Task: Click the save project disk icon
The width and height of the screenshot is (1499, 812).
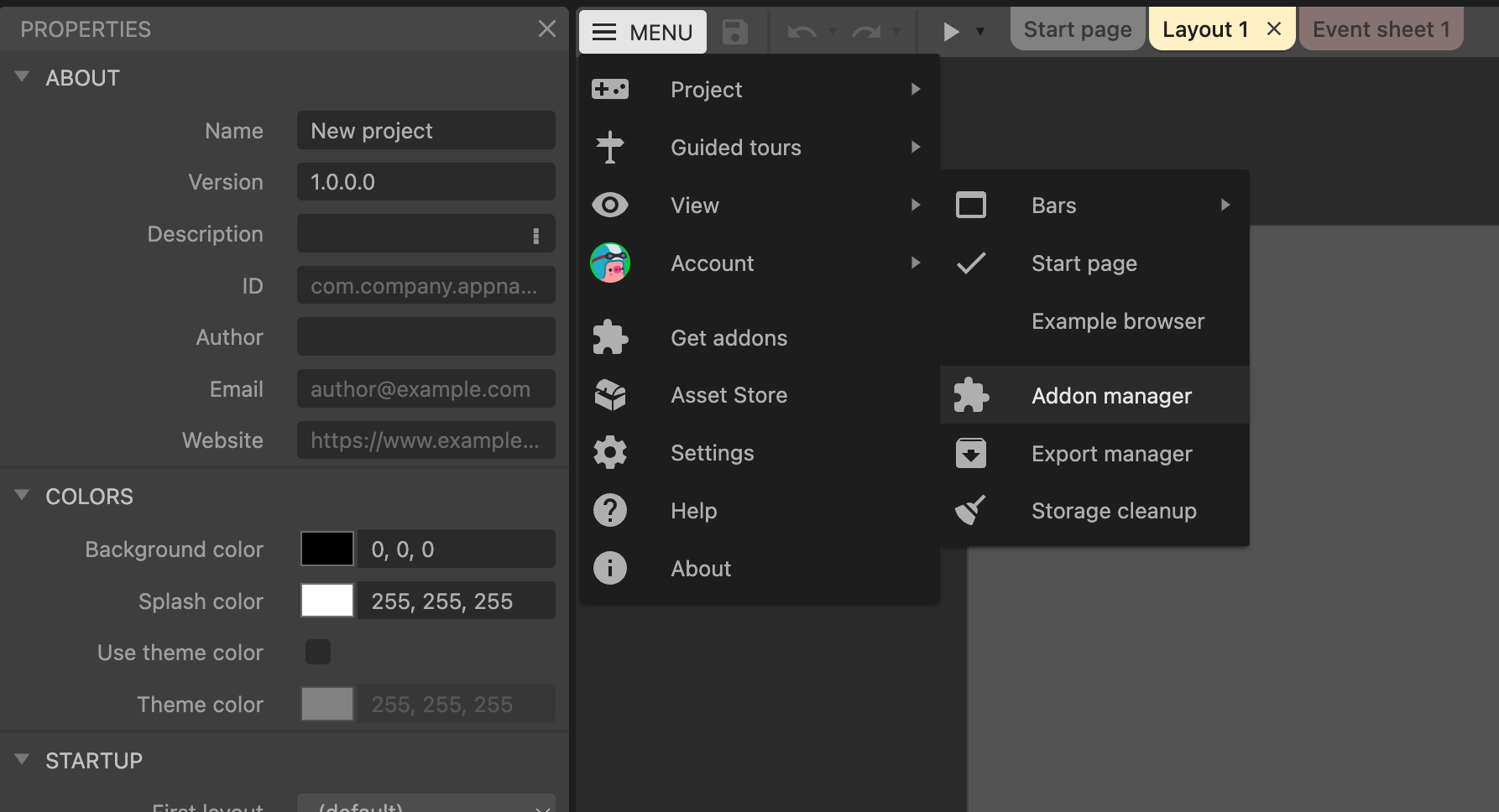Action: (734, 32)
